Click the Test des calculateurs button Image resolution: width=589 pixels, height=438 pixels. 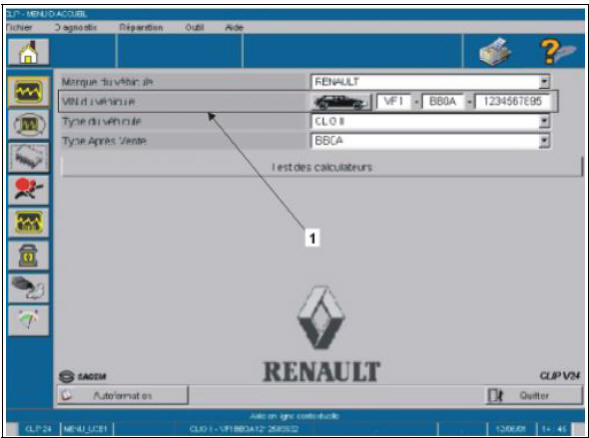pos(322,167)
